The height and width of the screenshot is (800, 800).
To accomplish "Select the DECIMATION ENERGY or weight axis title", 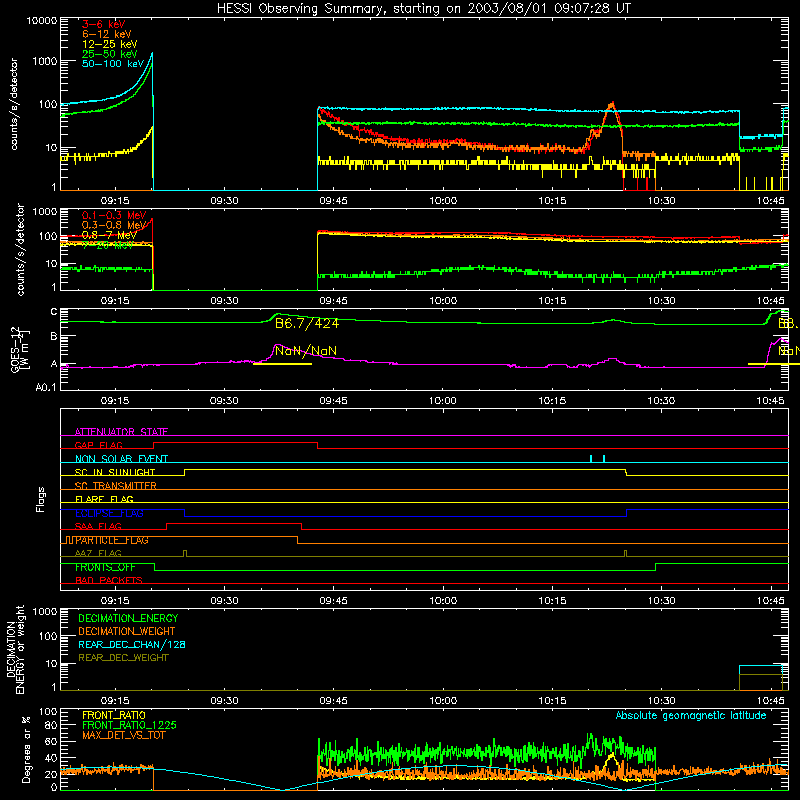I will point(15,650).
